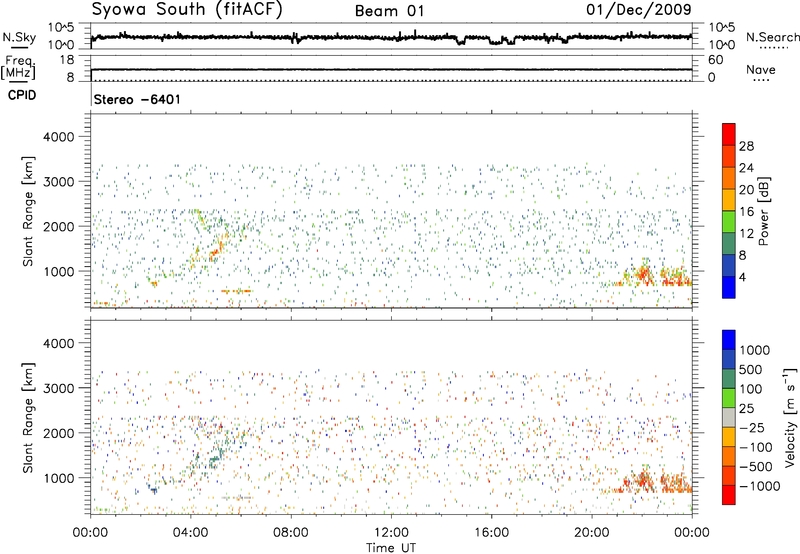The height and width of the screenshot is (554, 800).
Task: Click the 'Time UT' axis title
Action: click(x=391, y=547)
